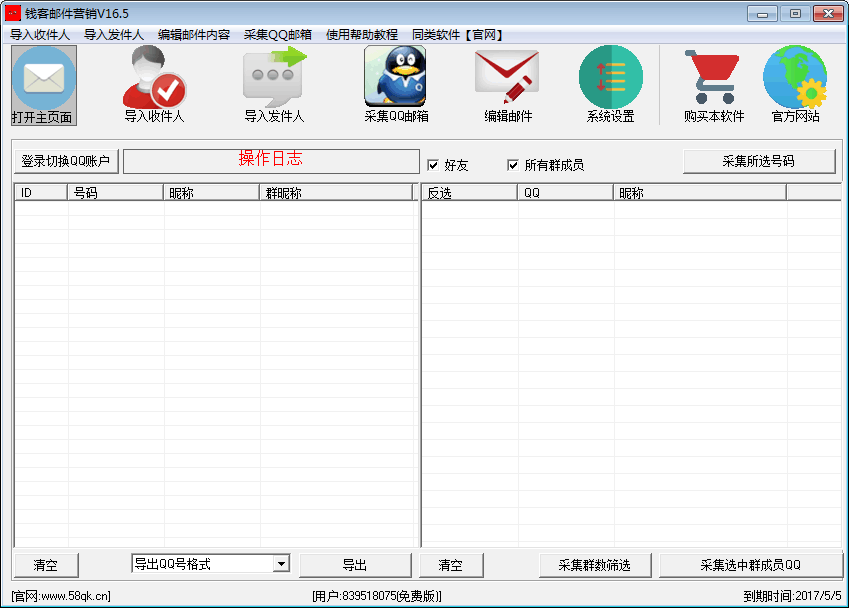Click the 号码 column header
849x608 pixels.
(115, 193)
